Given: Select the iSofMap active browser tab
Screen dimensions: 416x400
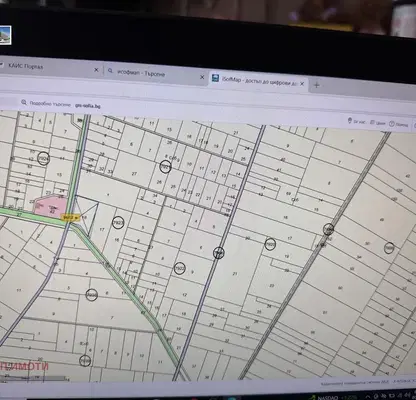Looking at the screenshot, I should tap(258, 81).
